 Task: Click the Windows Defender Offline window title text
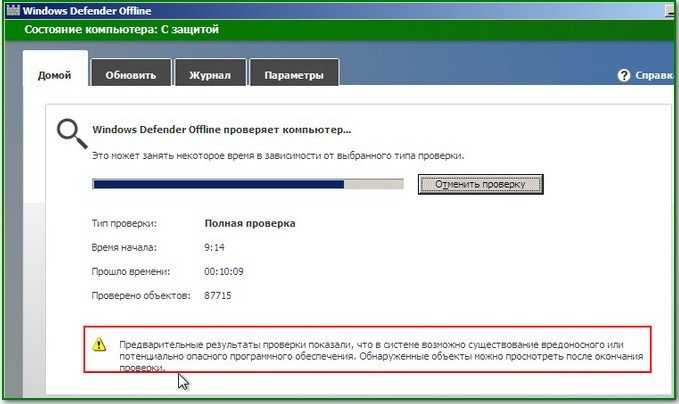click(x=87, y=10)
